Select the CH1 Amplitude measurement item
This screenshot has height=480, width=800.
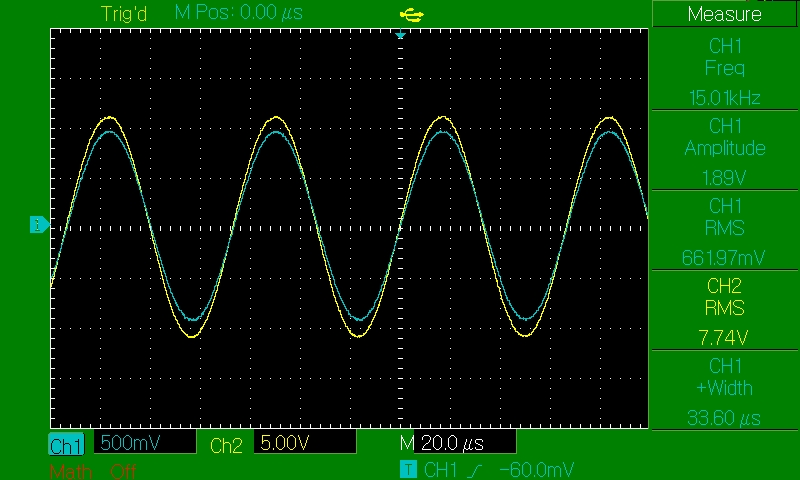pyautogui.click(x=725, y=148)
